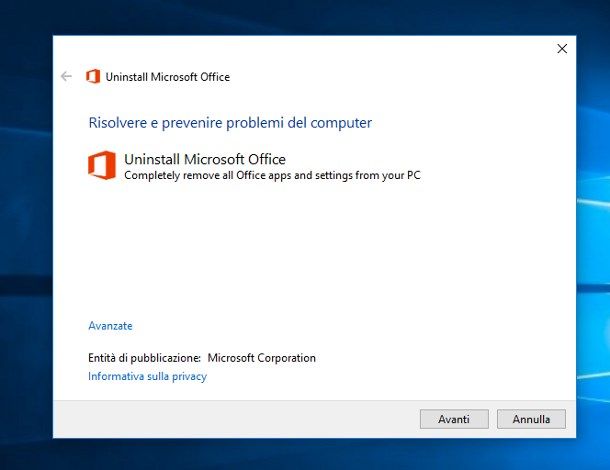Click Avanti to proceed with uninstall
Screen dimensions: 610x470
454,419
